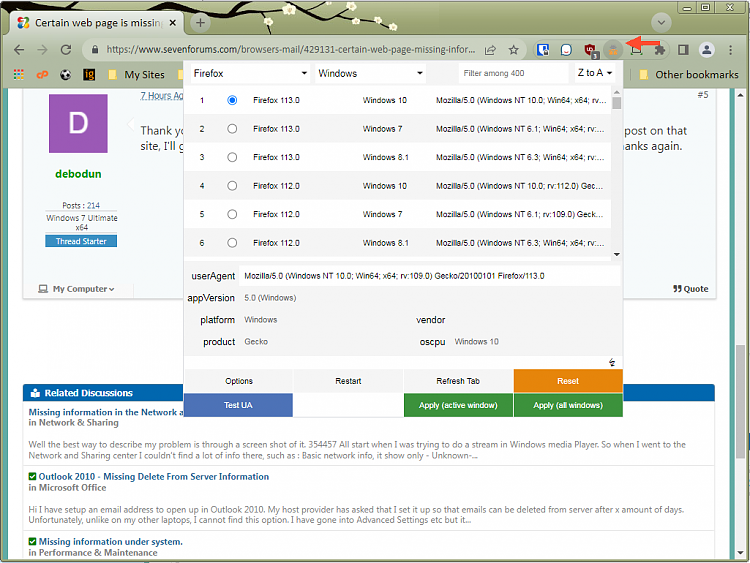Select Firefox 113.0 Windows 7 radio

[232, 129]
